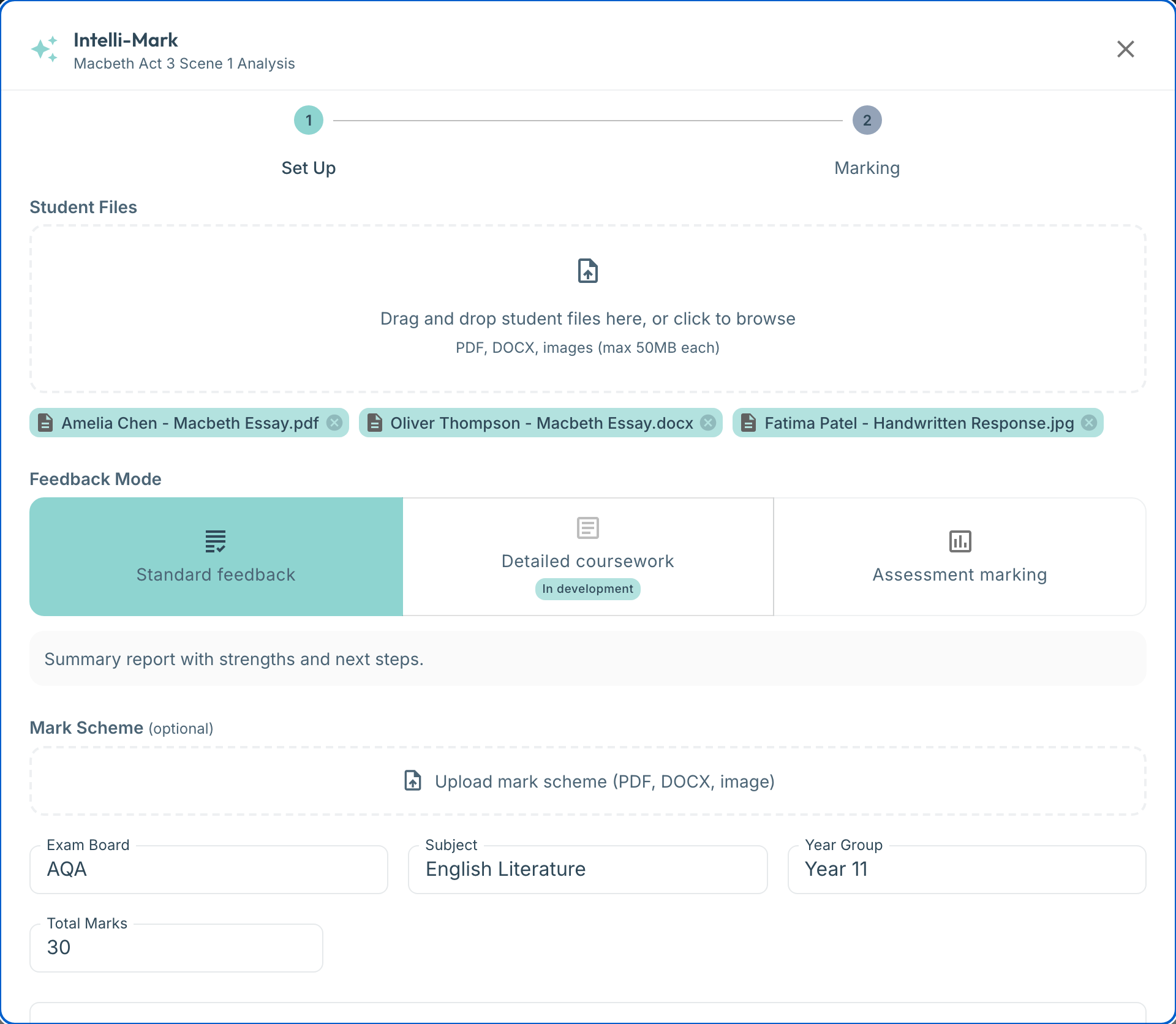The width and height of the screenshot is (1176, 1024).
Task: Click the Standard feedback checklist icon
Action: (216, 541)
